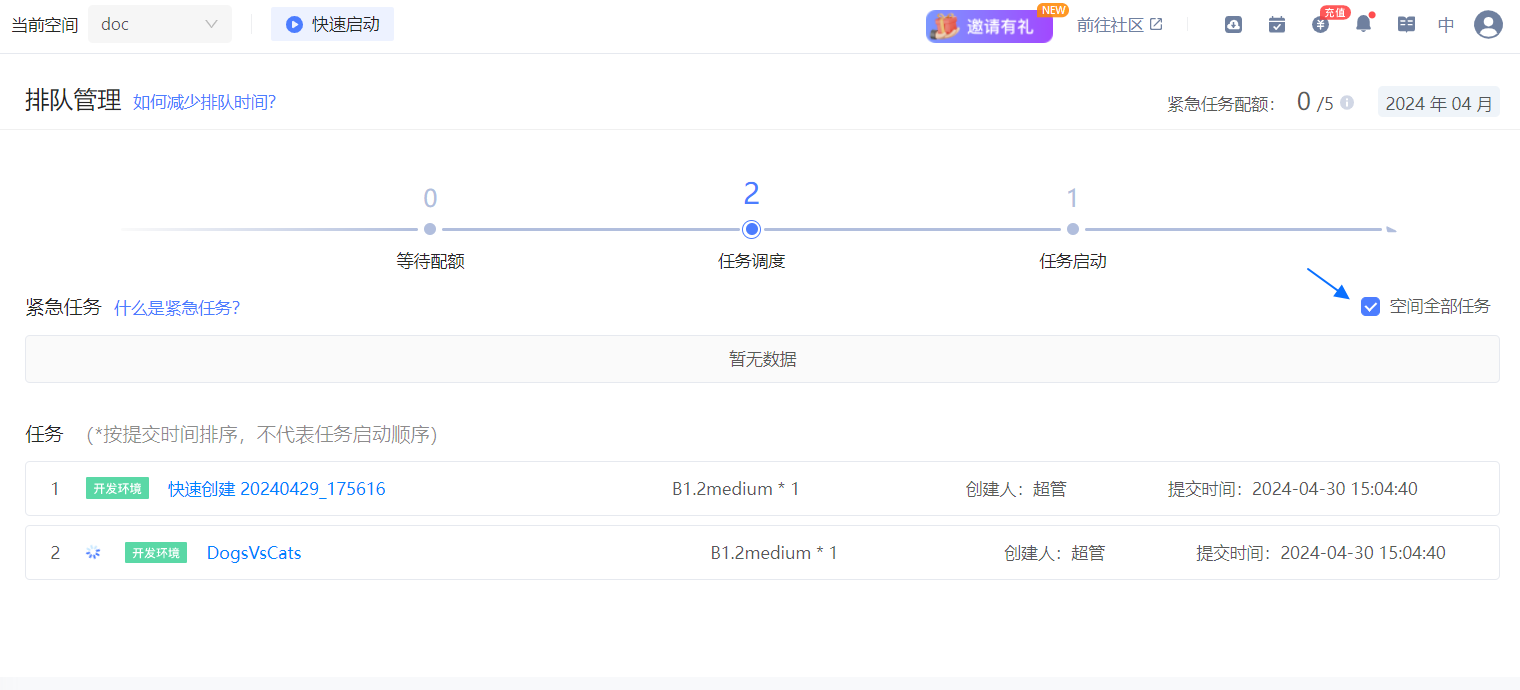
Task: Expand the doc workspace dropdown
Action: (x=160, y=24)
